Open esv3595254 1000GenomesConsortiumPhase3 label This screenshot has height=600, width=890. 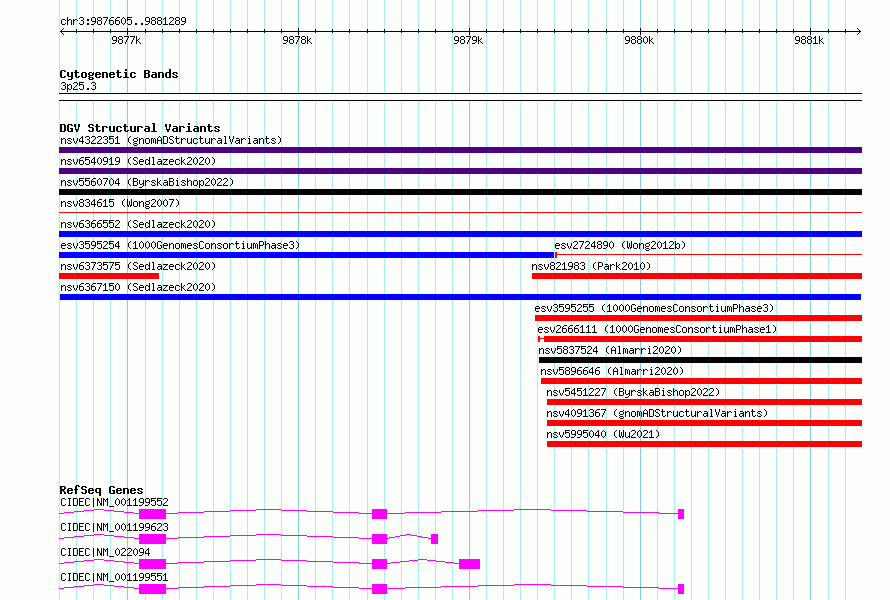180,245
